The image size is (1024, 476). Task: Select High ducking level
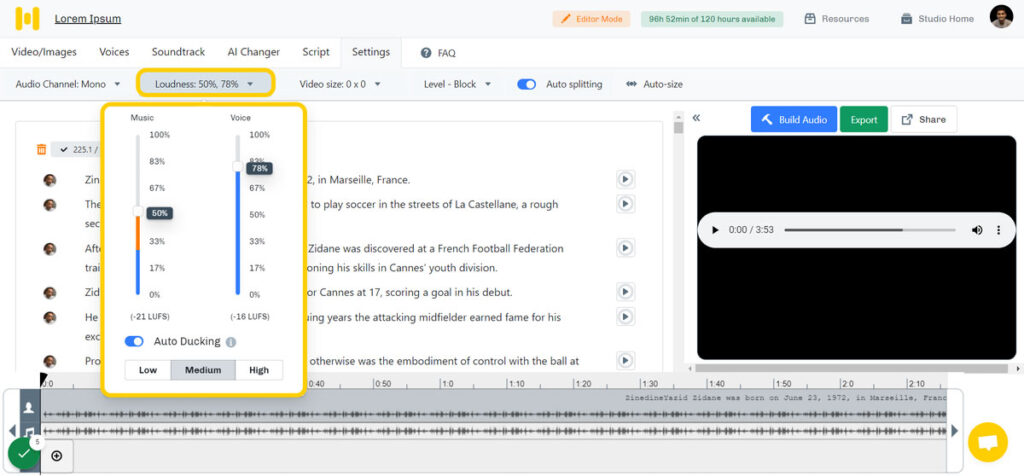point(259,370)
